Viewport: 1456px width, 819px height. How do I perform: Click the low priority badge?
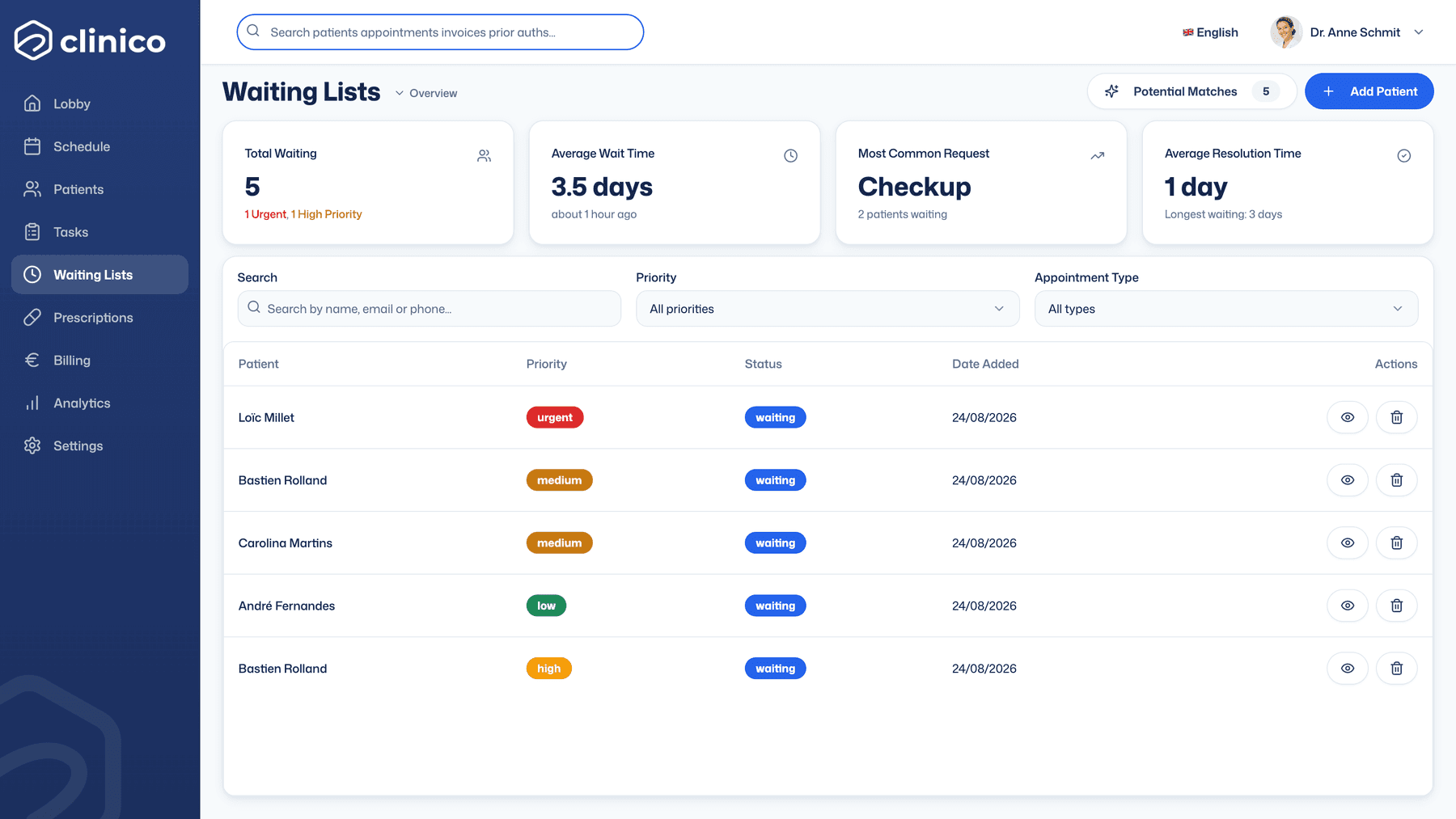(547, 606)
